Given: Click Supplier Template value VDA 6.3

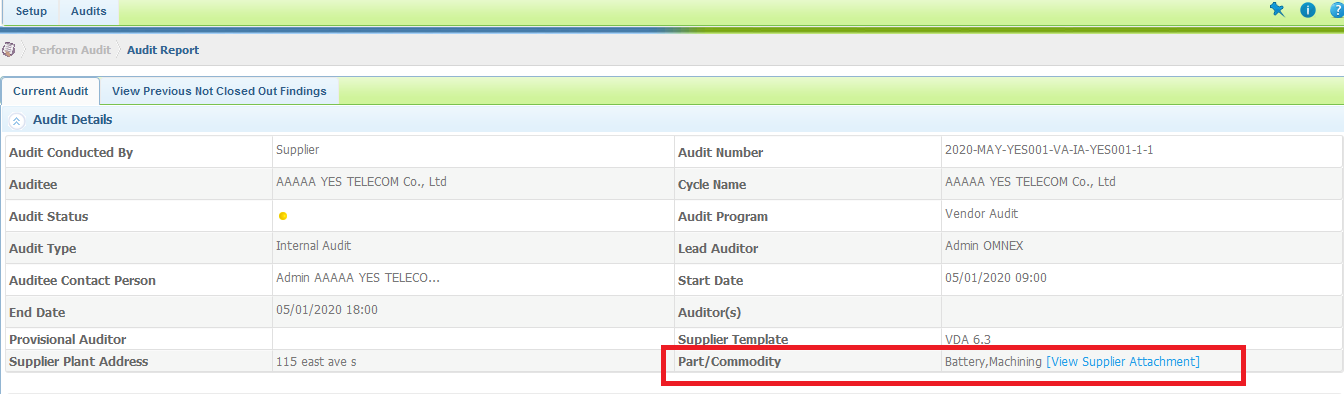Looking at the screenshot, I should (x=967, y=340).
